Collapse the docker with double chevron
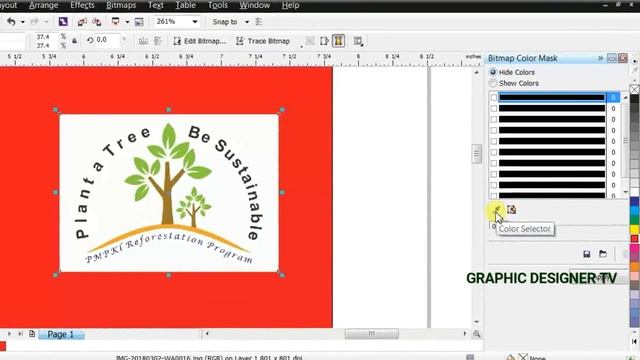The height and width of the screenshot is (360, 640). [600, 58]
